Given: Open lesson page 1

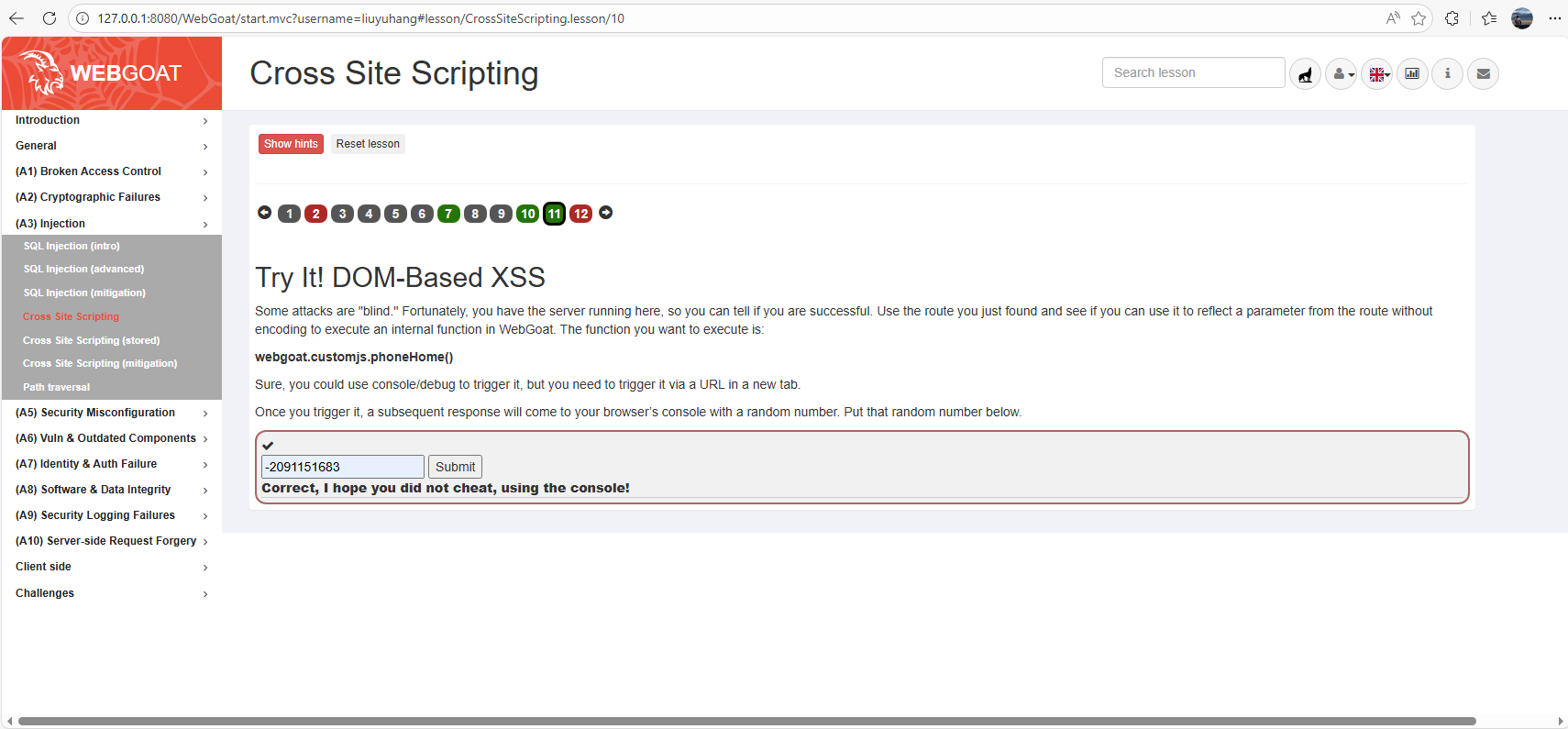Looking at the screenshot, I should (290, 214).
